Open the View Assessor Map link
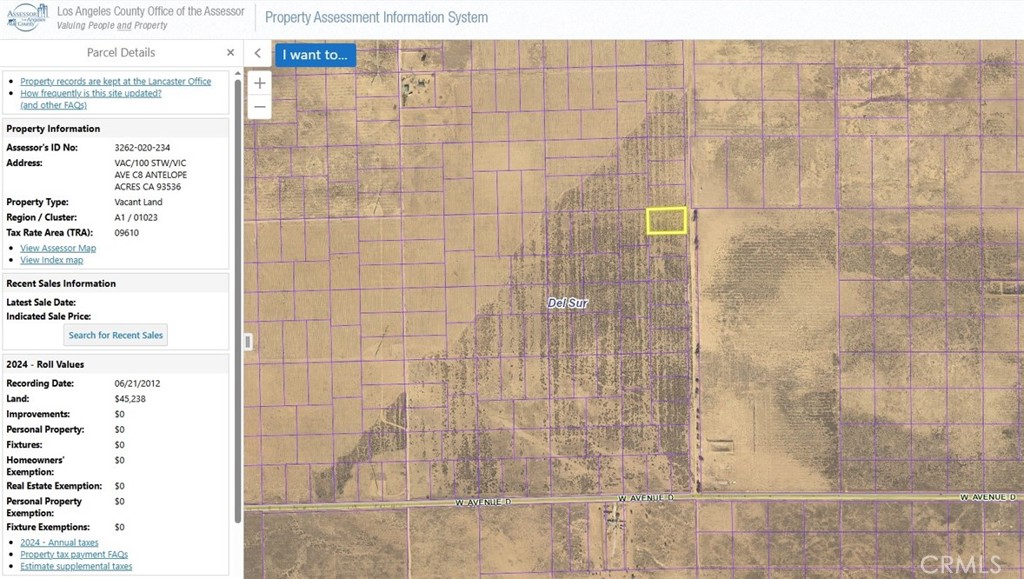This screenshot has height=579, width=1024. (58, 248)
